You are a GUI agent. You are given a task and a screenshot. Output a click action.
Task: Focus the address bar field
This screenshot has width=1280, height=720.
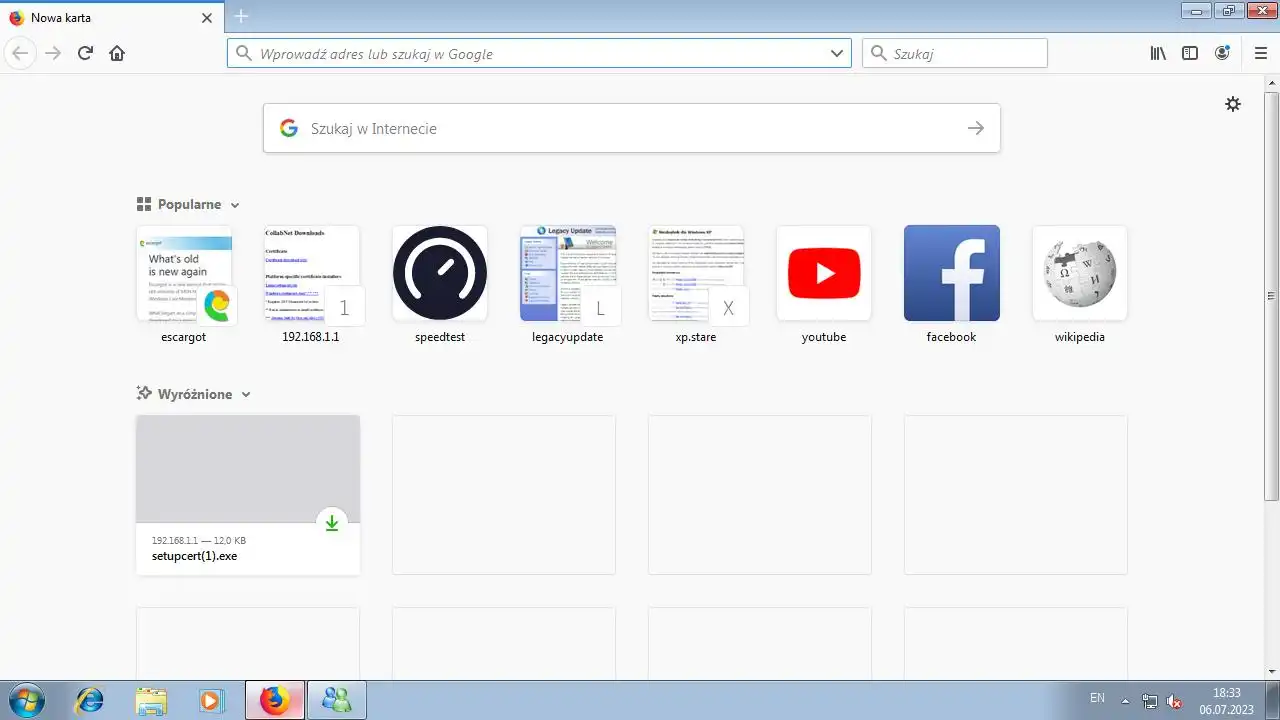[x=539, y=53]
